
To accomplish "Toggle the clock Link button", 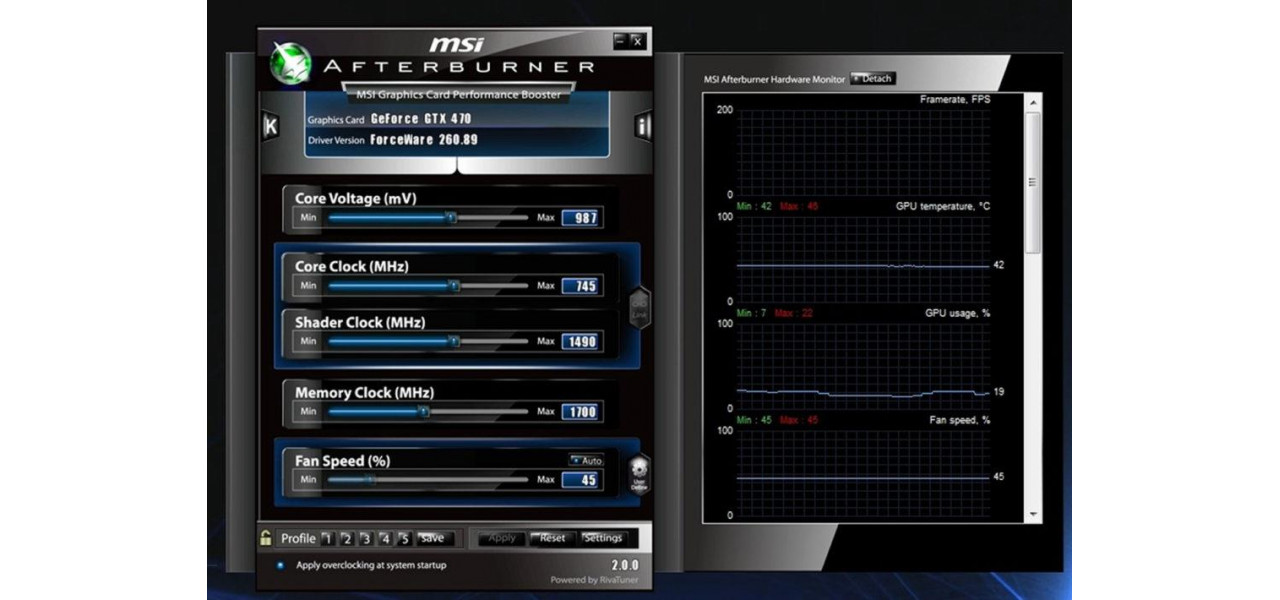I will click(639, 306).
